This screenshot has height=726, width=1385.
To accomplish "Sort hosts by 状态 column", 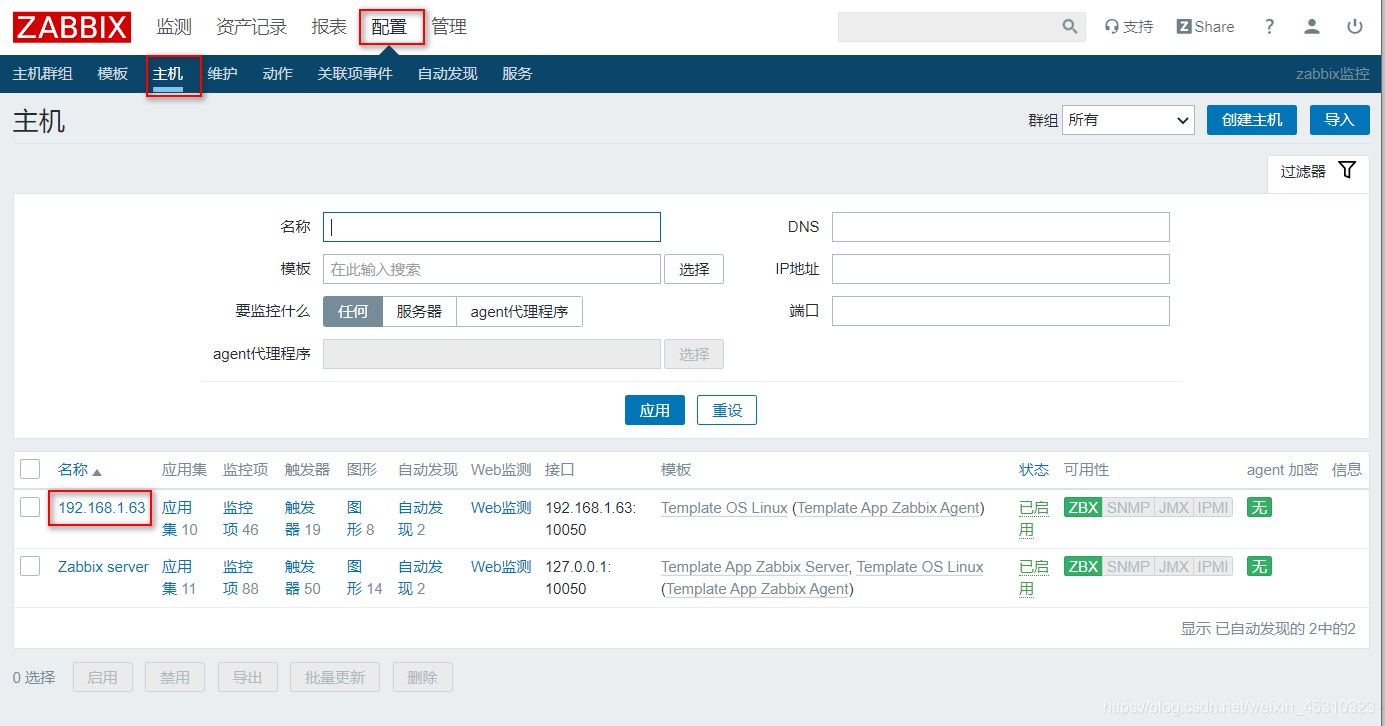I will click(1034, 470).
